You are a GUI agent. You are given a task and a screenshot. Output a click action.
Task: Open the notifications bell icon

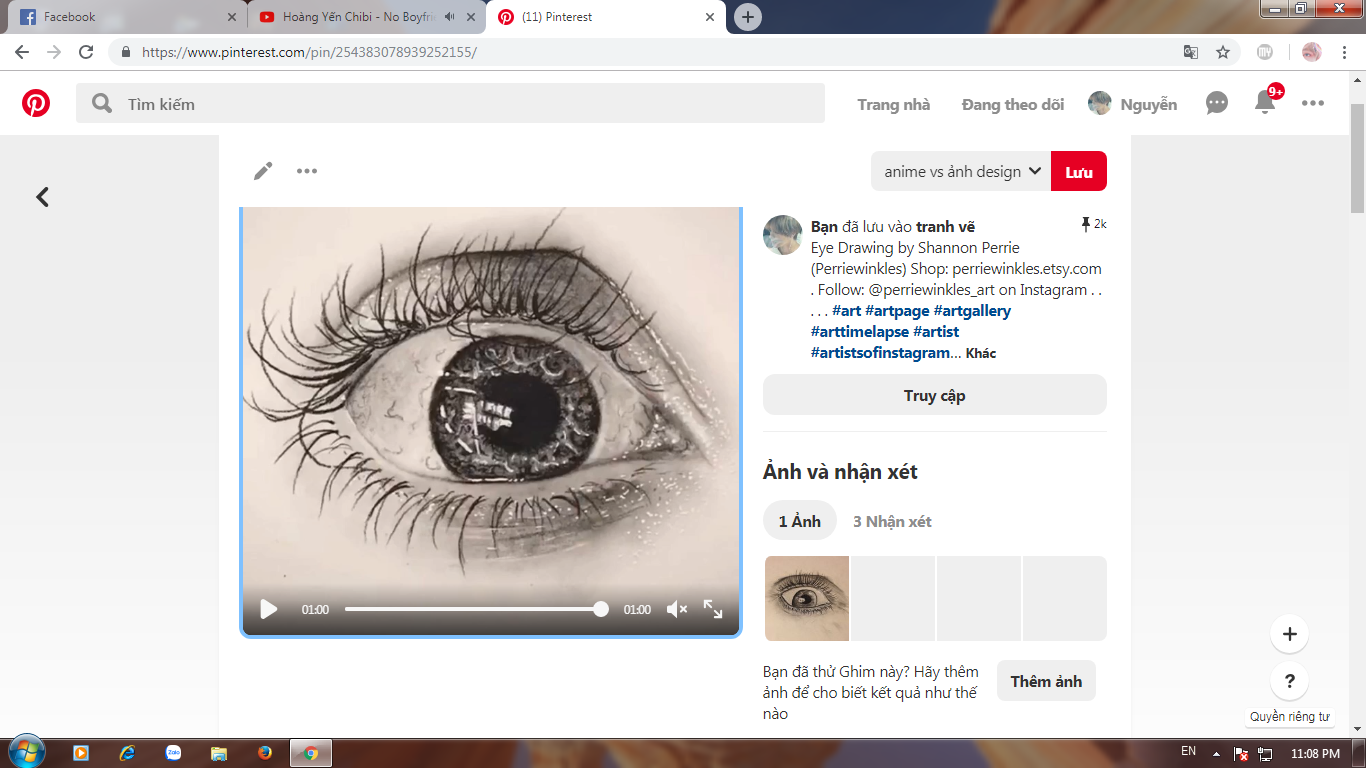coord(1265,102)
